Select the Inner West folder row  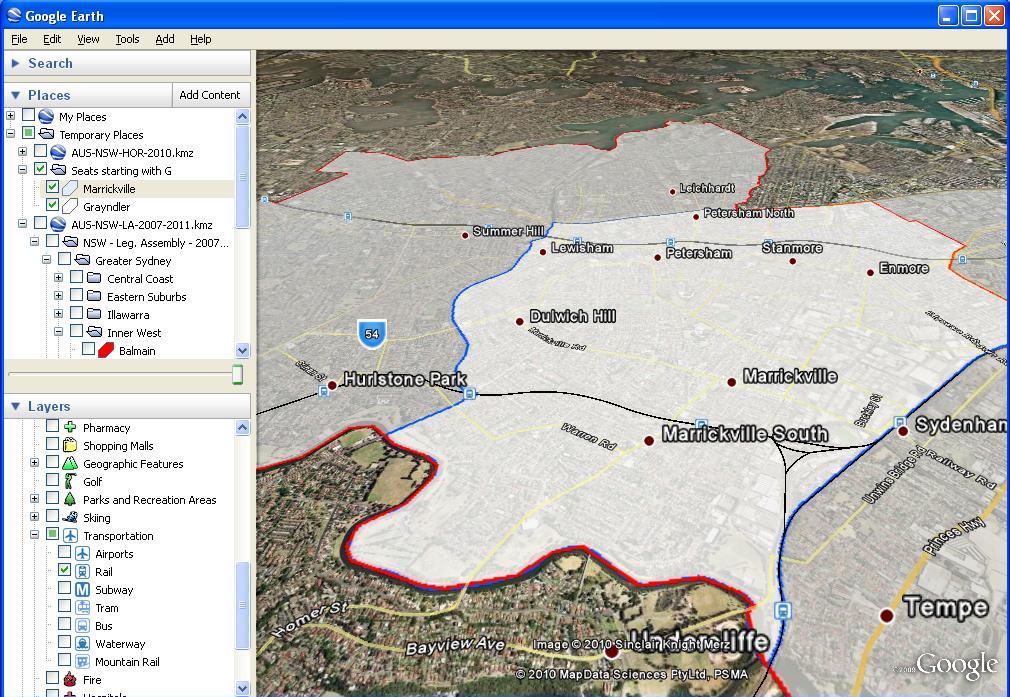click(134, 333)
